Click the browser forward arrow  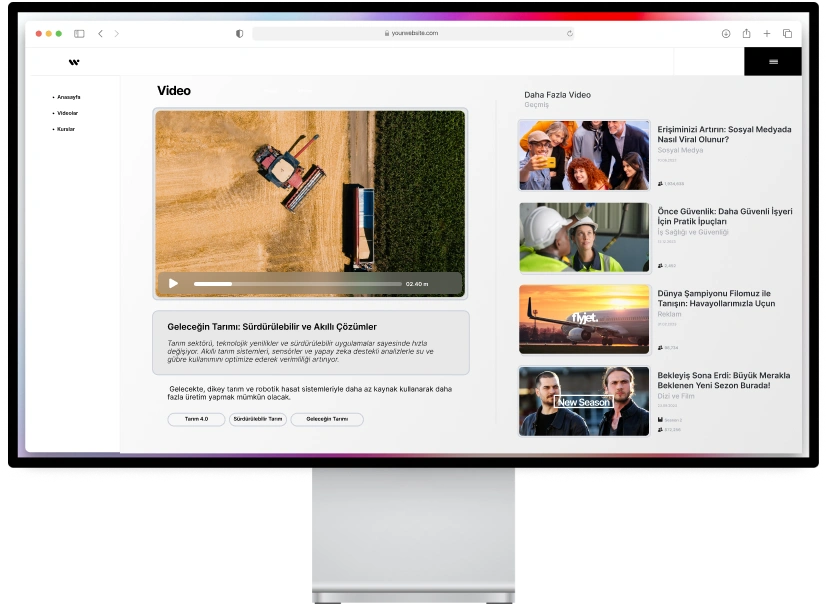point(116,34)
